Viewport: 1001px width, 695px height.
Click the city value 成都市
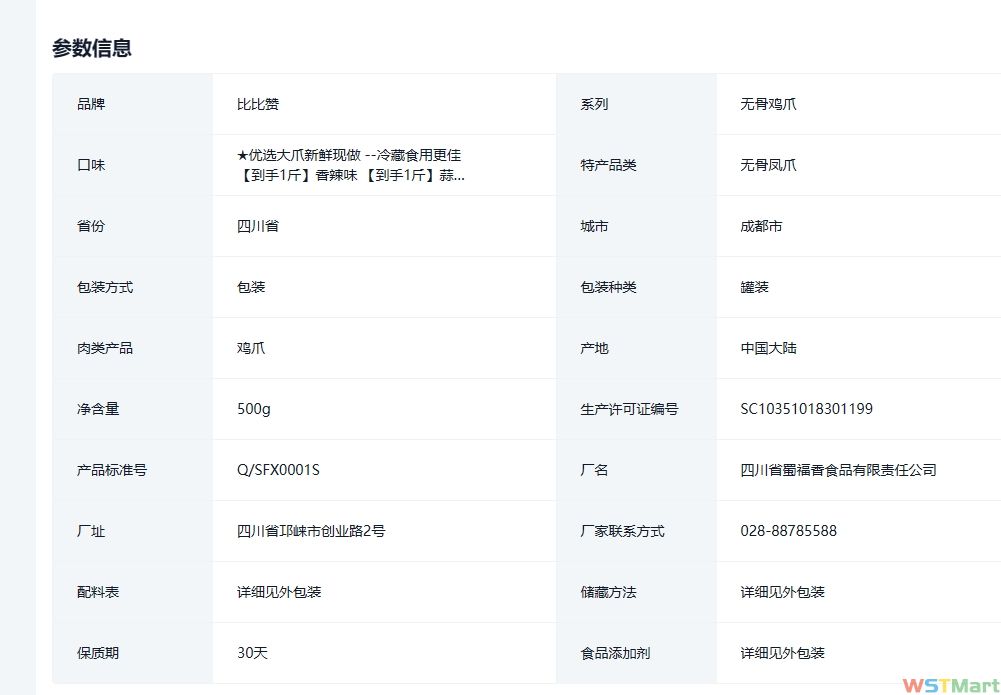coord(761,226)
